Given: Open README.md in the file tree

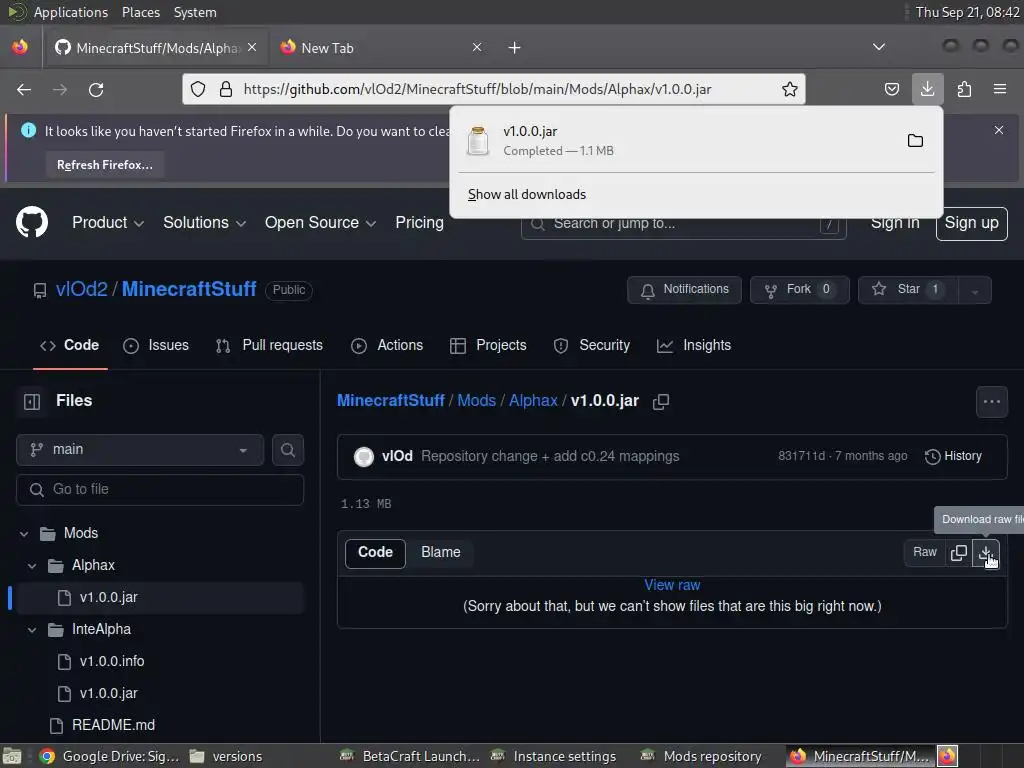Looking at the screenshot, I should pos(114,726).
